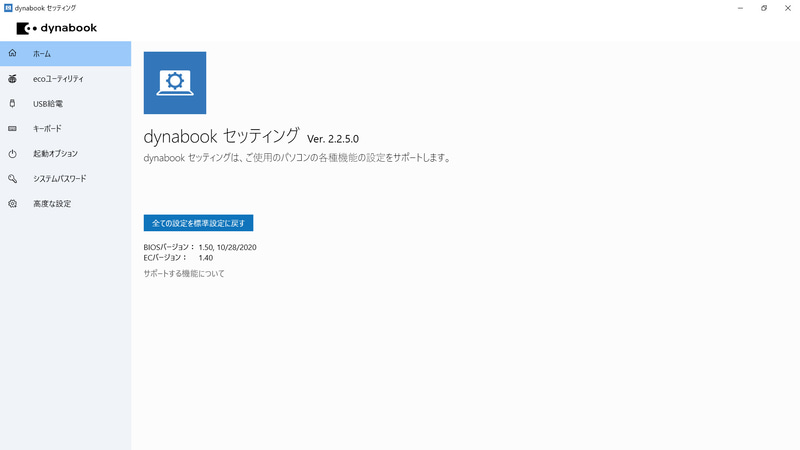Image resolution: width=800 pixels, height=450 pixels.
Task: Click the eco utility leaf icon
Action: point(12,79)
